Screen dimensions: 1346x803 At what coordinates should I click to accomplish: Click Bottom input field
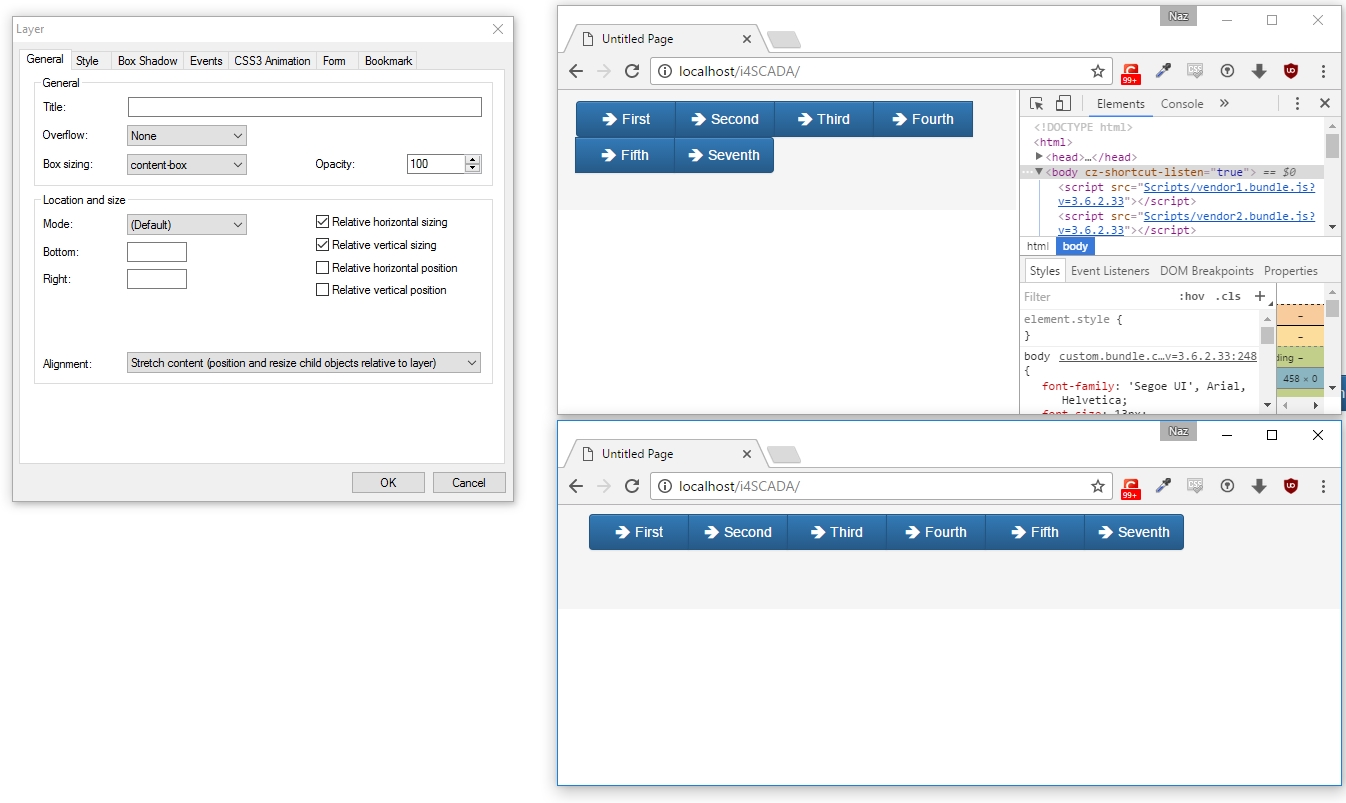(x=157, y=252)
